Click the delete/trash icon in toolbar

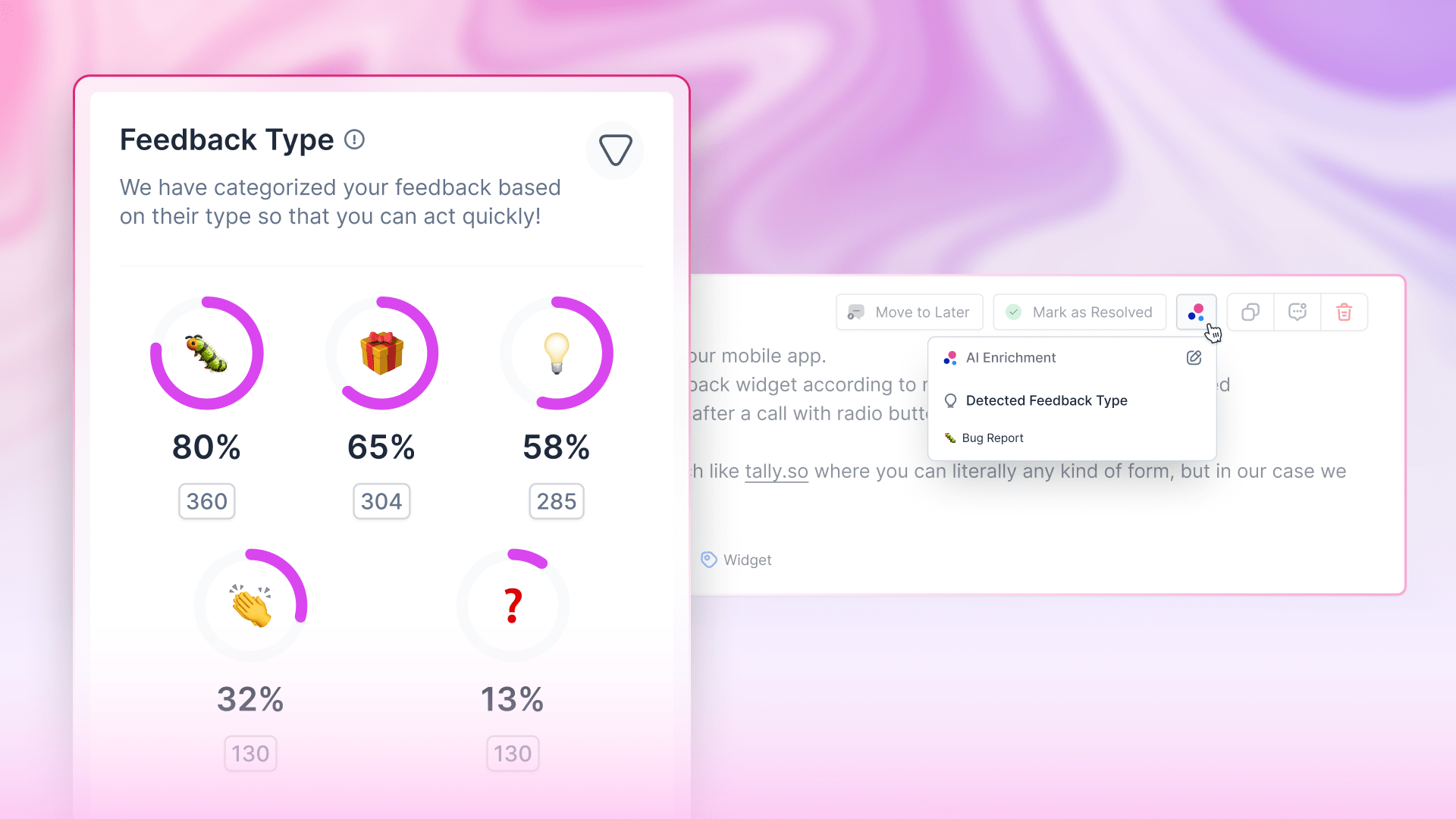(x=1344, y=312)
